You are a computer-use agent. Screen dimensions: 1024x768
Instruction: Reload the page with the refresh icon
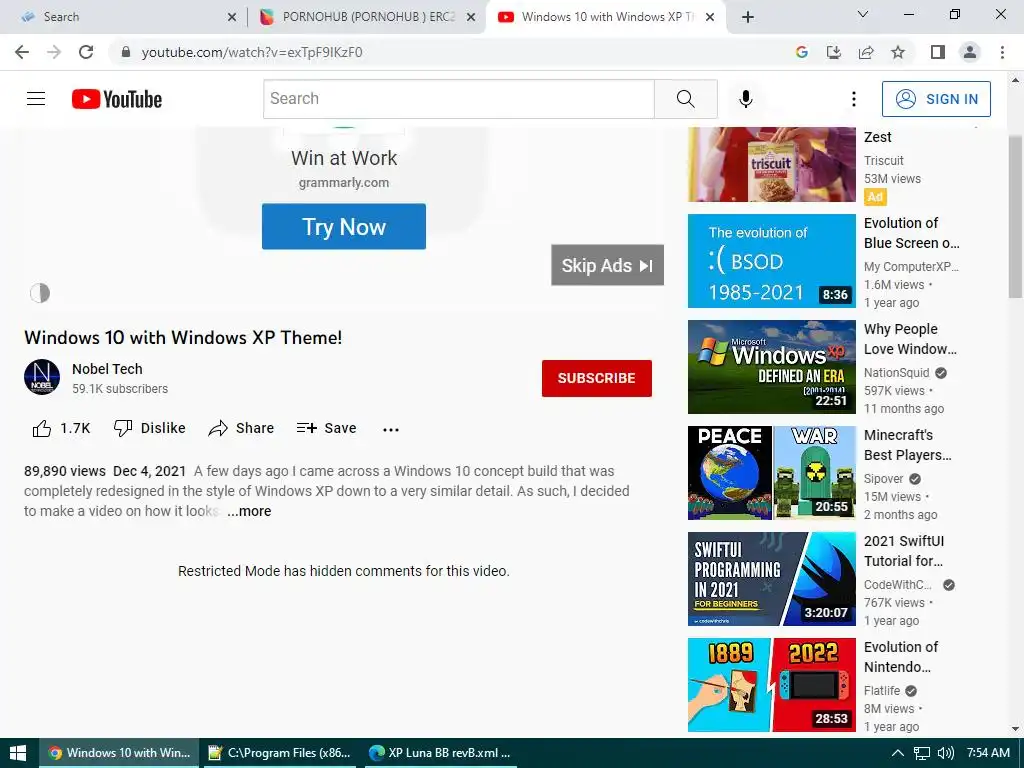pyautogui.click(x=86, y=52)
